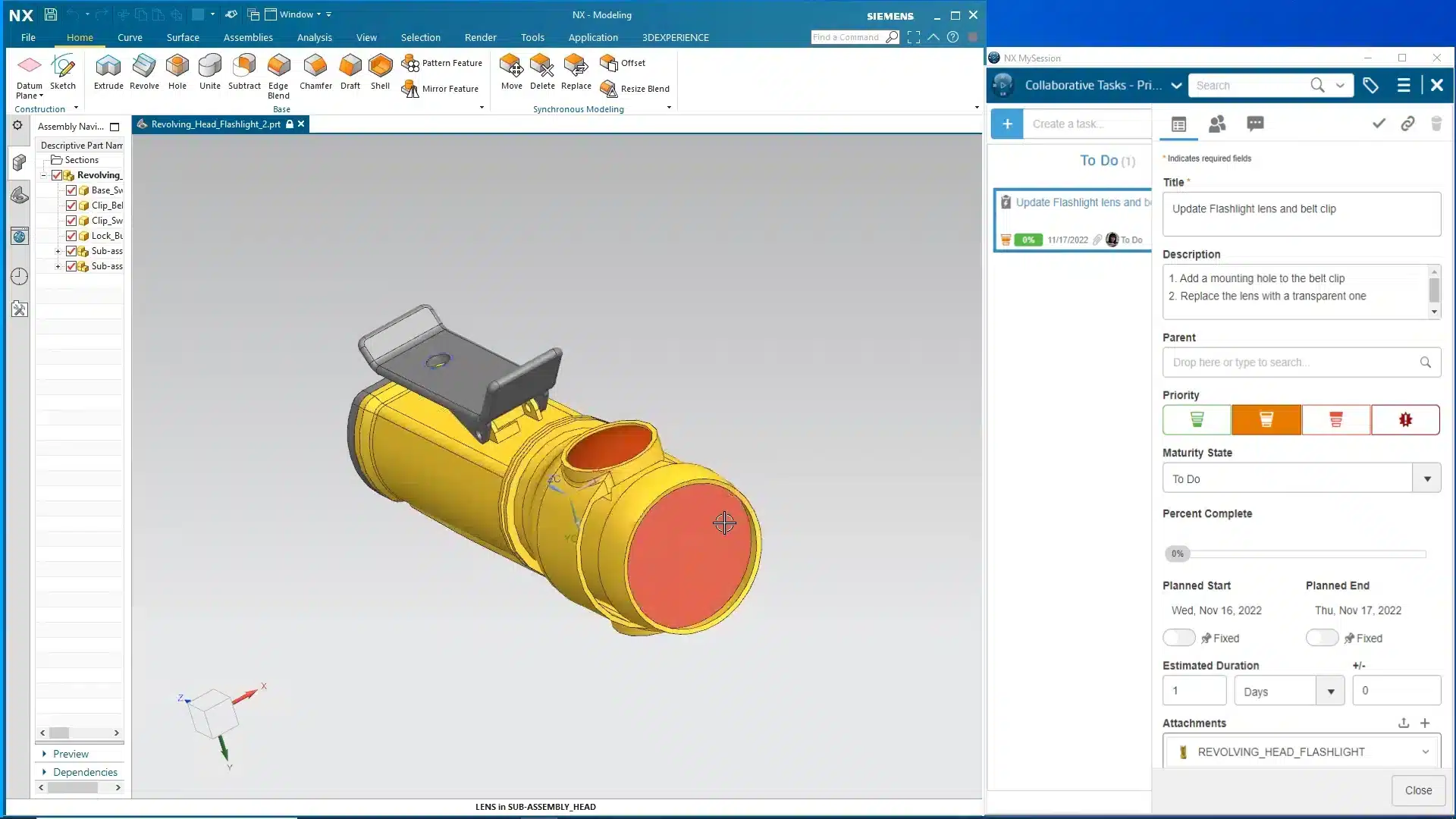This screenshot has width=1456, height=819.
Task: Toggle the Planned Start Fixed switch
Action: (1179, 638)
